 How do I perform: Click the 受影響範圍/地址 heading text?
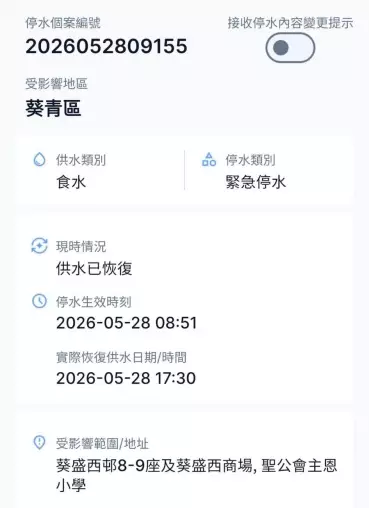pos(102,443)
